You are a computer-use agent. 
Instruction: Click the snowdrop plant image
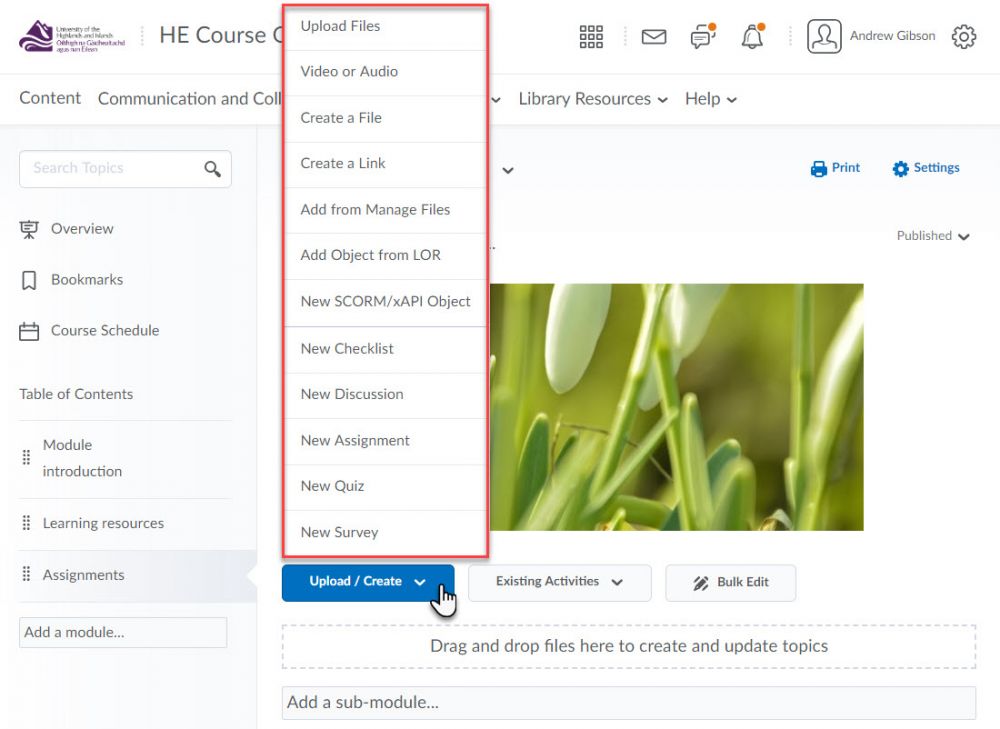676,407
